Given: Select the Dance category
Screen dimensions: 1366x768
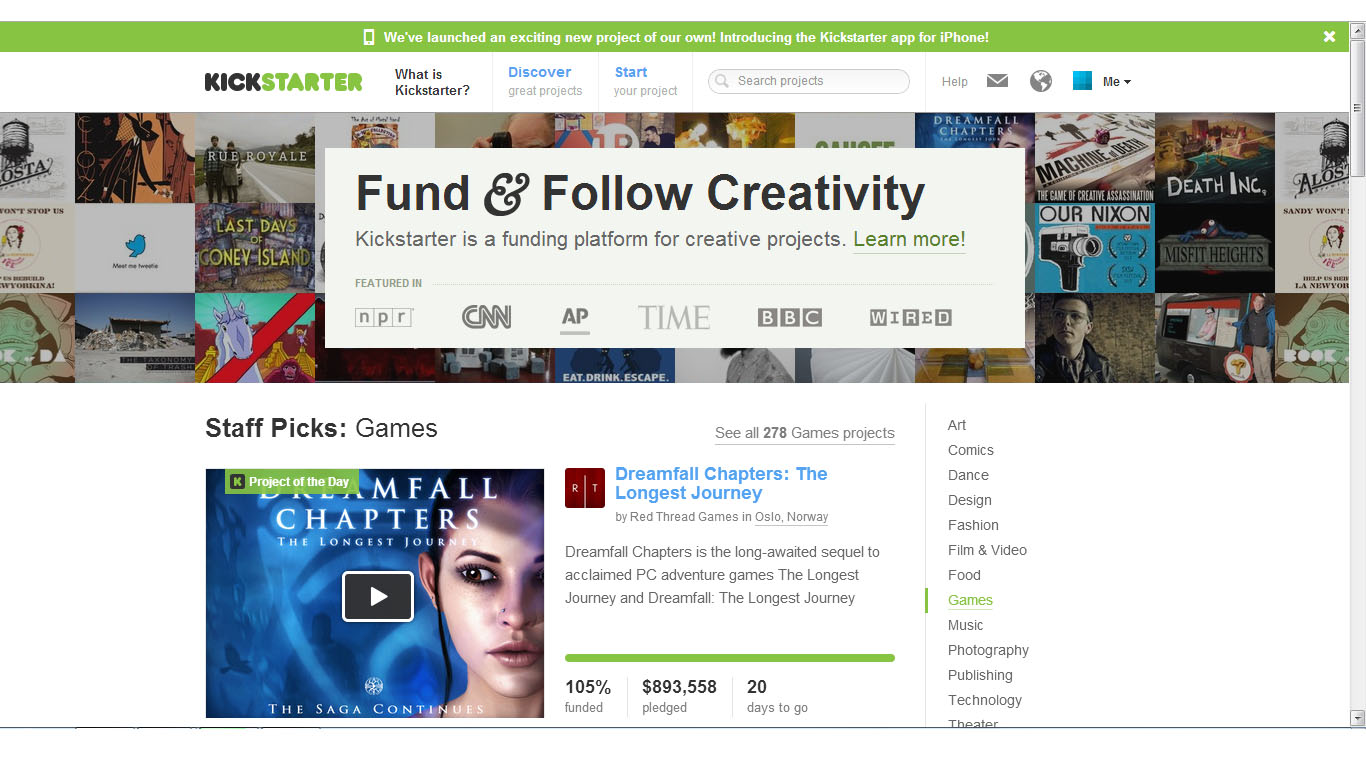Looking at the screenshot, I should 968,475.
